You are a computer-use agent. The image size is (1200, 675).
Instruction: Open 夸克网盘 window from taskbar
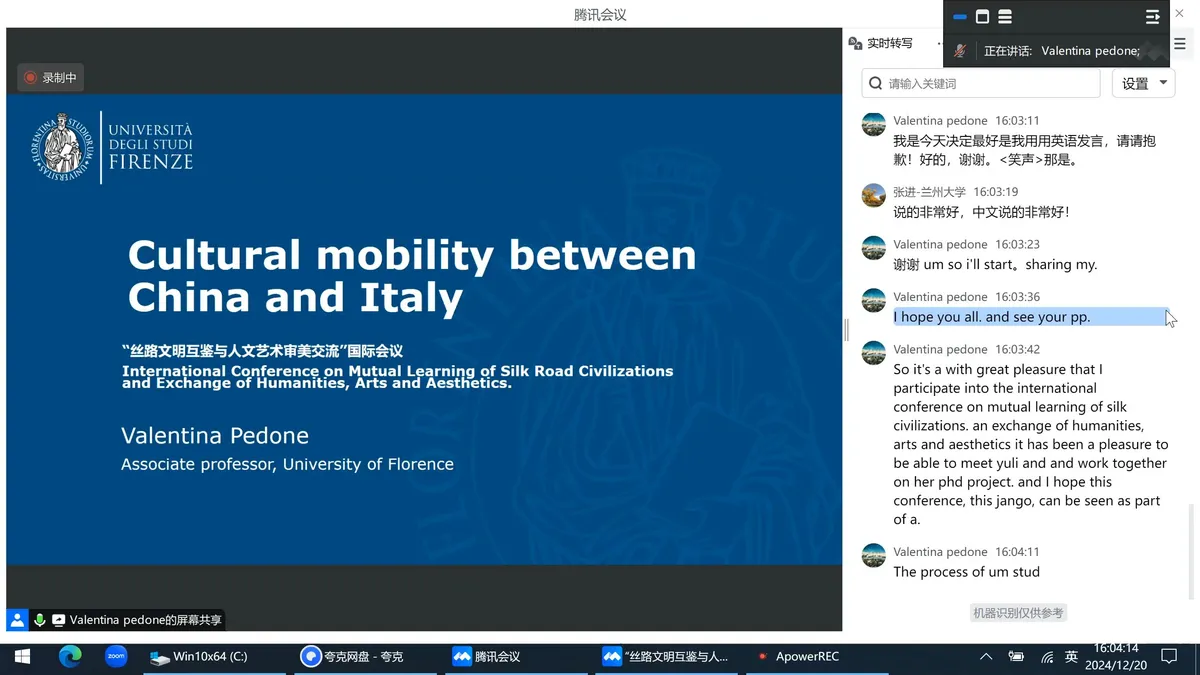(x=352, y=657)
